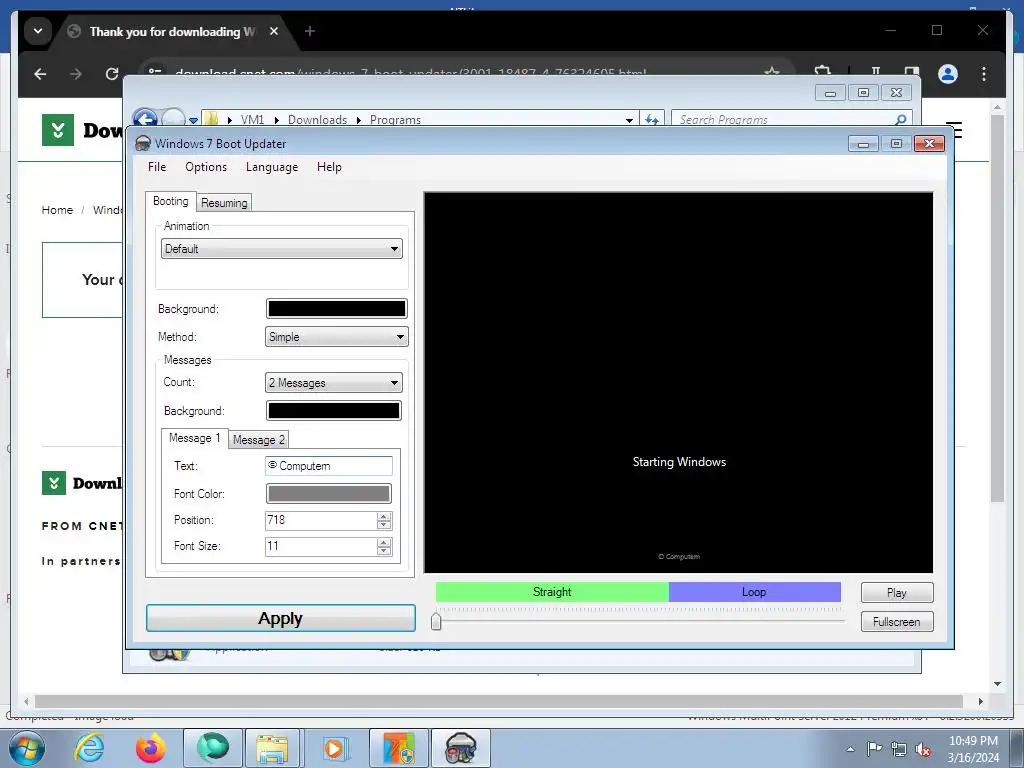The height and width of the screenshot is (768, 1024).
Task: Launch Firefox from the taskbar
Action: click(x=151, y=748)
